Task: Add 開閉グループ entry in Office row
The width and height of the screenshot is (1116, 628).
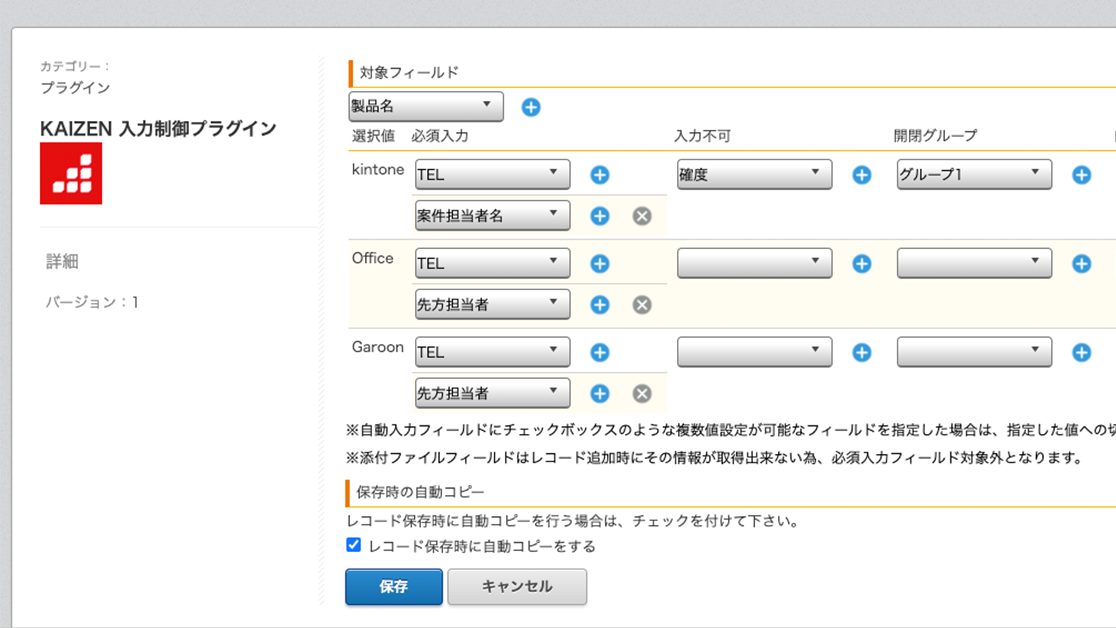Action: tap(1082, 263)
